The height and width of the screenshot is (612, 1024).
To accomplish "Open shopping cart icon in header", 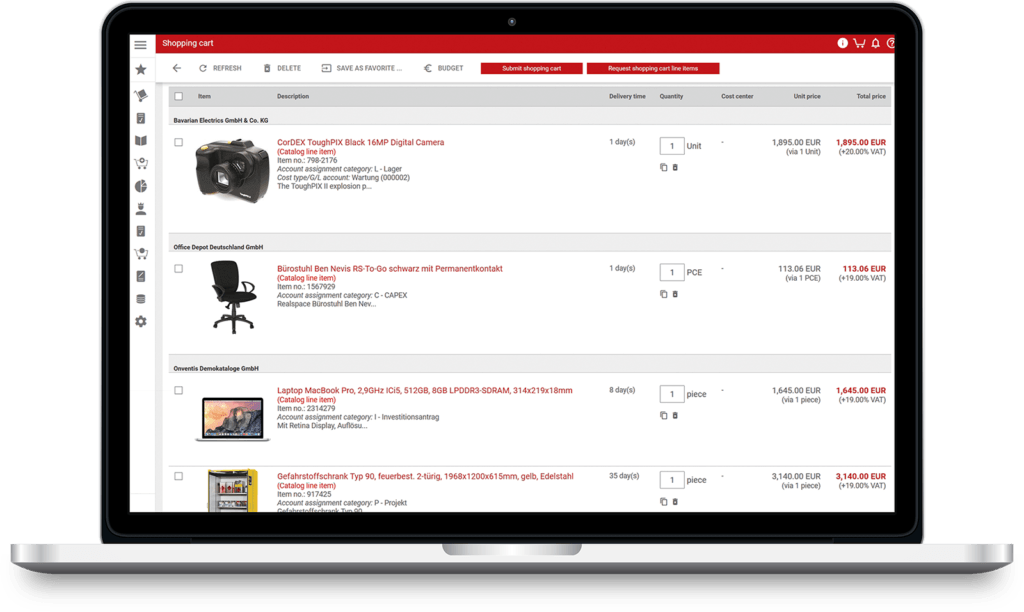I will (859, 44).
